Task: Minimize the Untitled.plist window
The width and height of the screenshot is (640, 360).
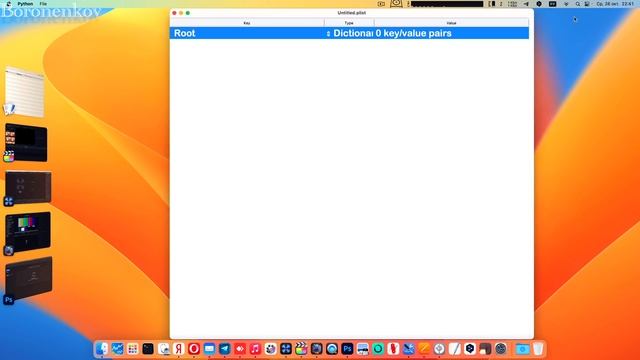Action: [181, 13]
